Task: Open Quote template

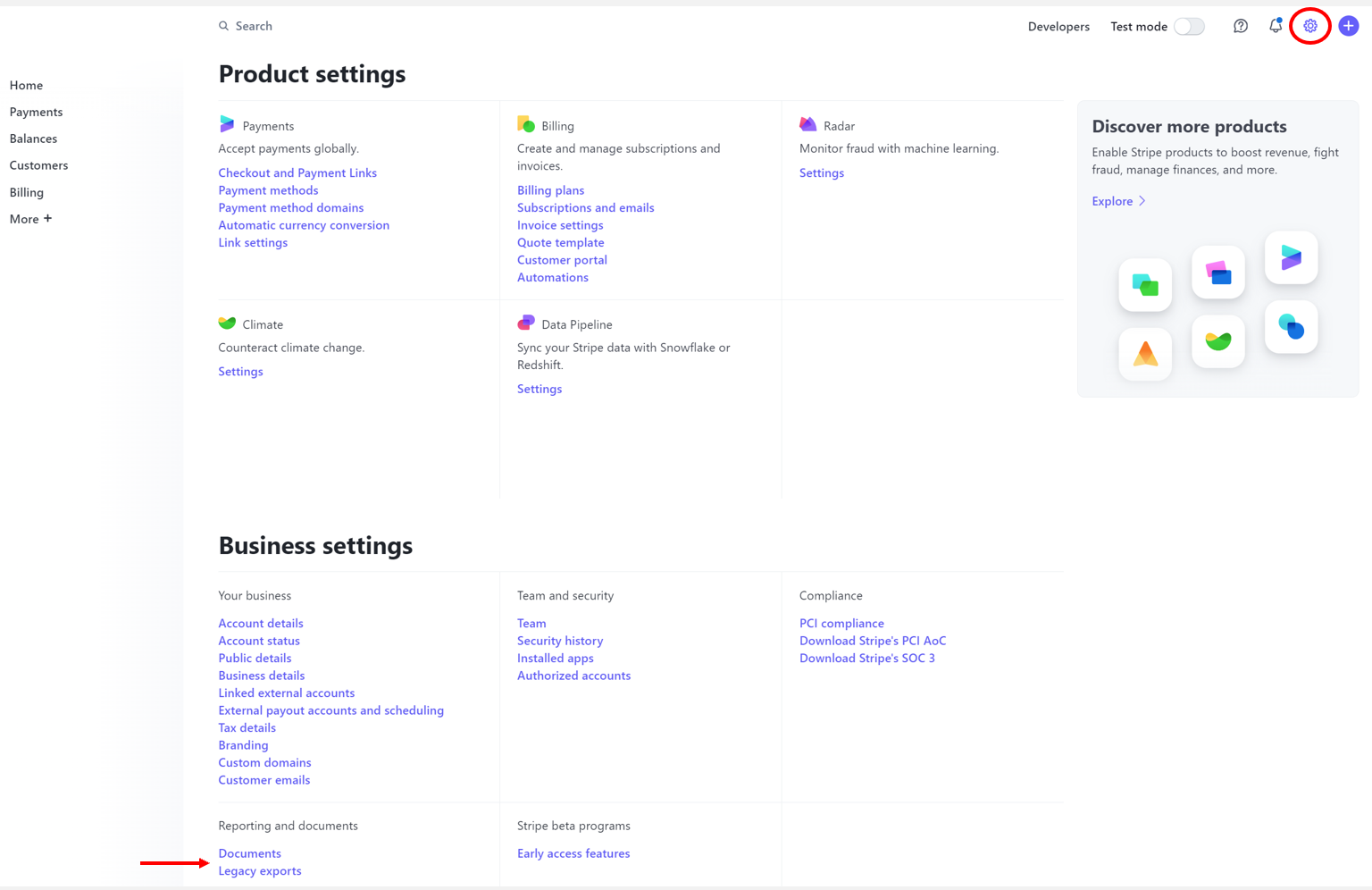Action: coord(560,242)
